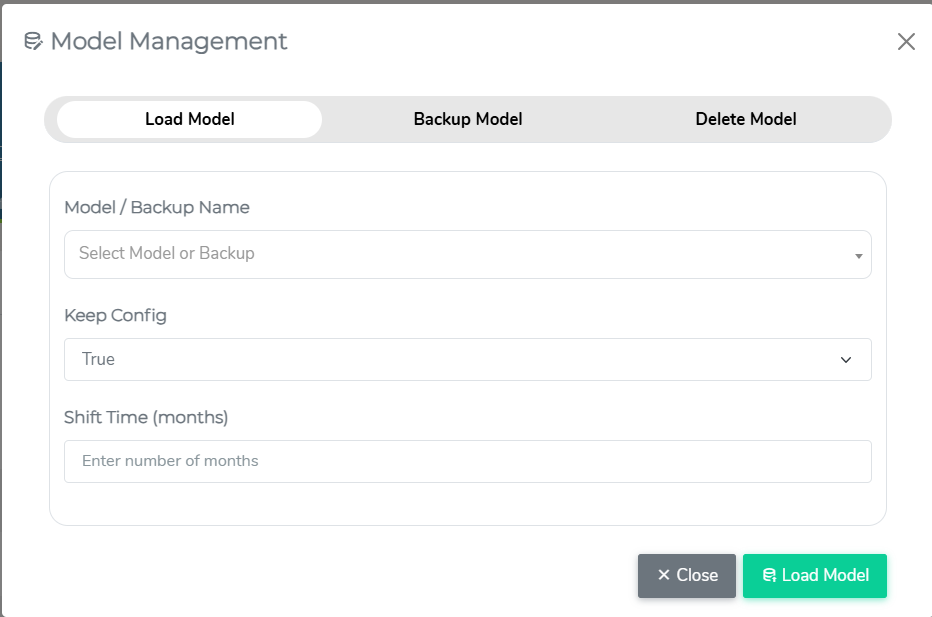Switch to the Load Model tab

pyautogui.click(x=190, y=119)
